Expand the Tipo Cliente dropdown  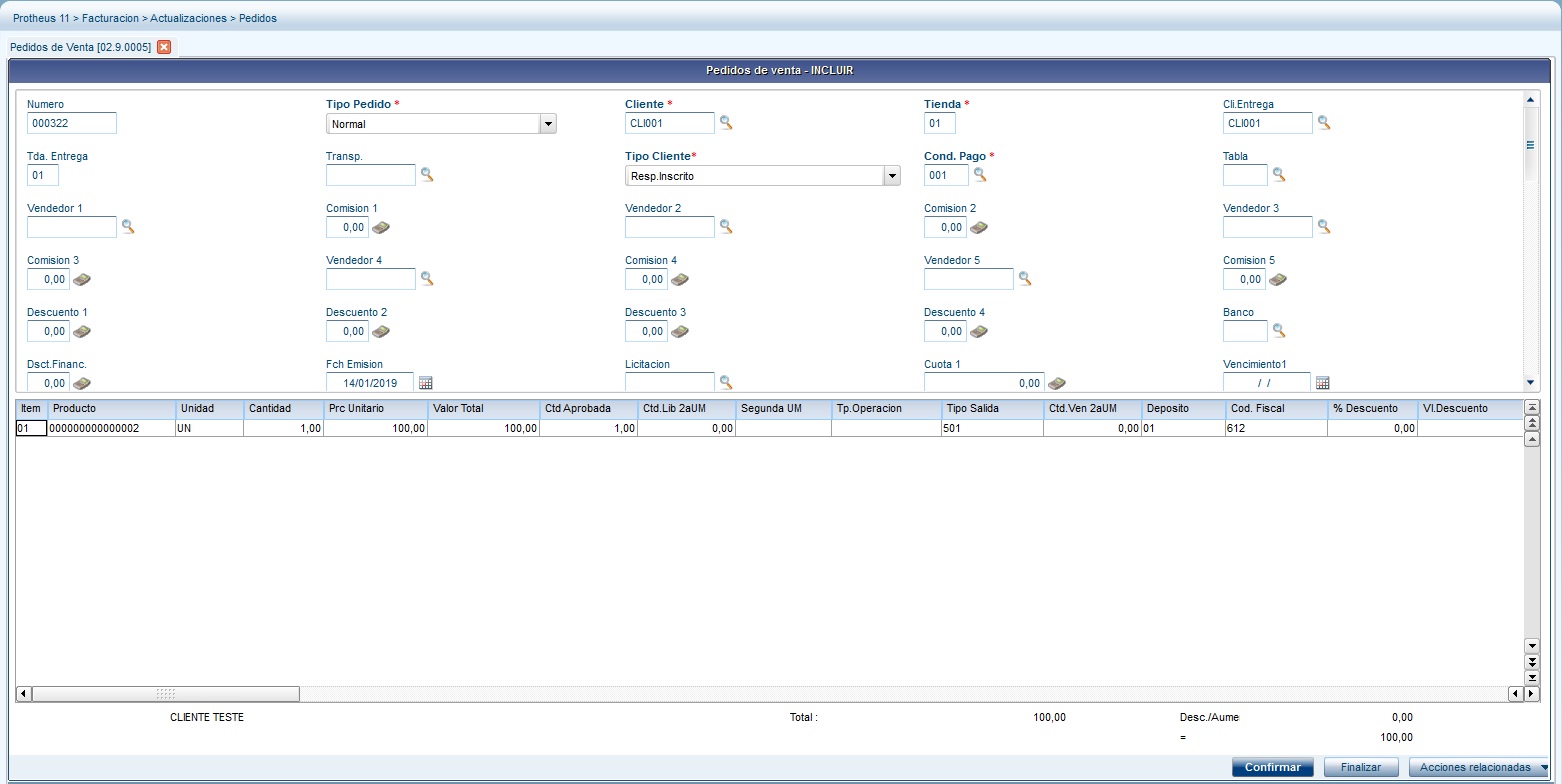pos(892,176)
